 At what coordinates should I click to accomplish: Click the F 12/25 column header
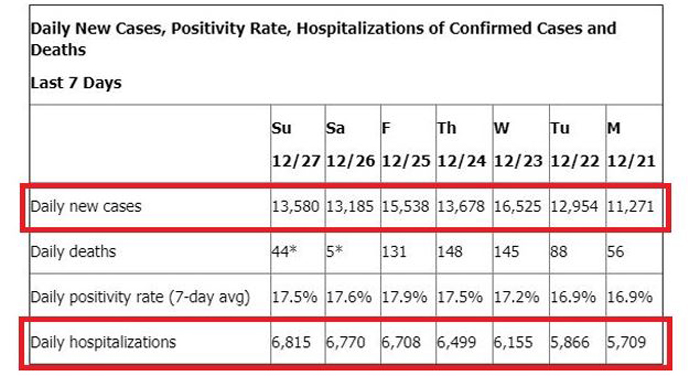click(408, 144)
